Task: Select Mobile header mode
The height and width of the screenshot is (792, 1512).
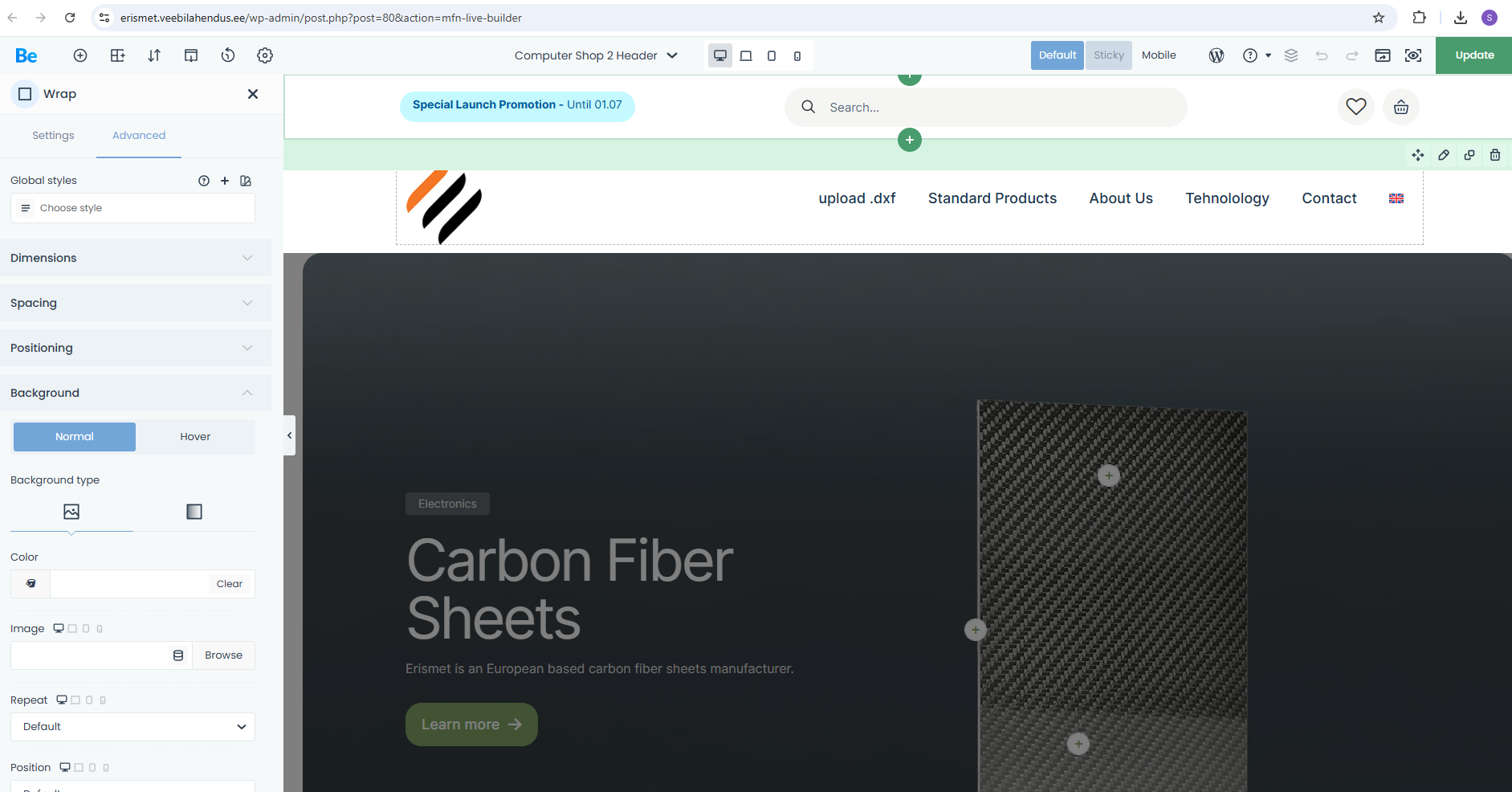Action: pos(1159,55)
